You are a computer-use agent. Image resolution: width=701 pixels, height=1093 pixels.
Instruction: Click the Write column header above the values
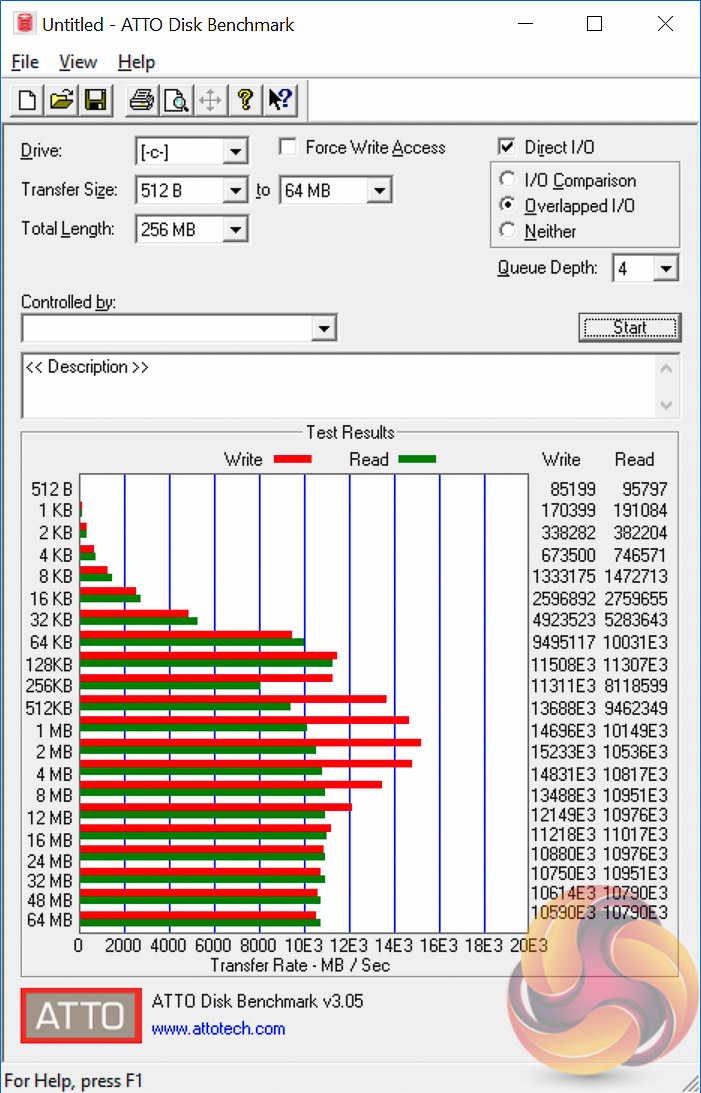[x=562, y=459]
